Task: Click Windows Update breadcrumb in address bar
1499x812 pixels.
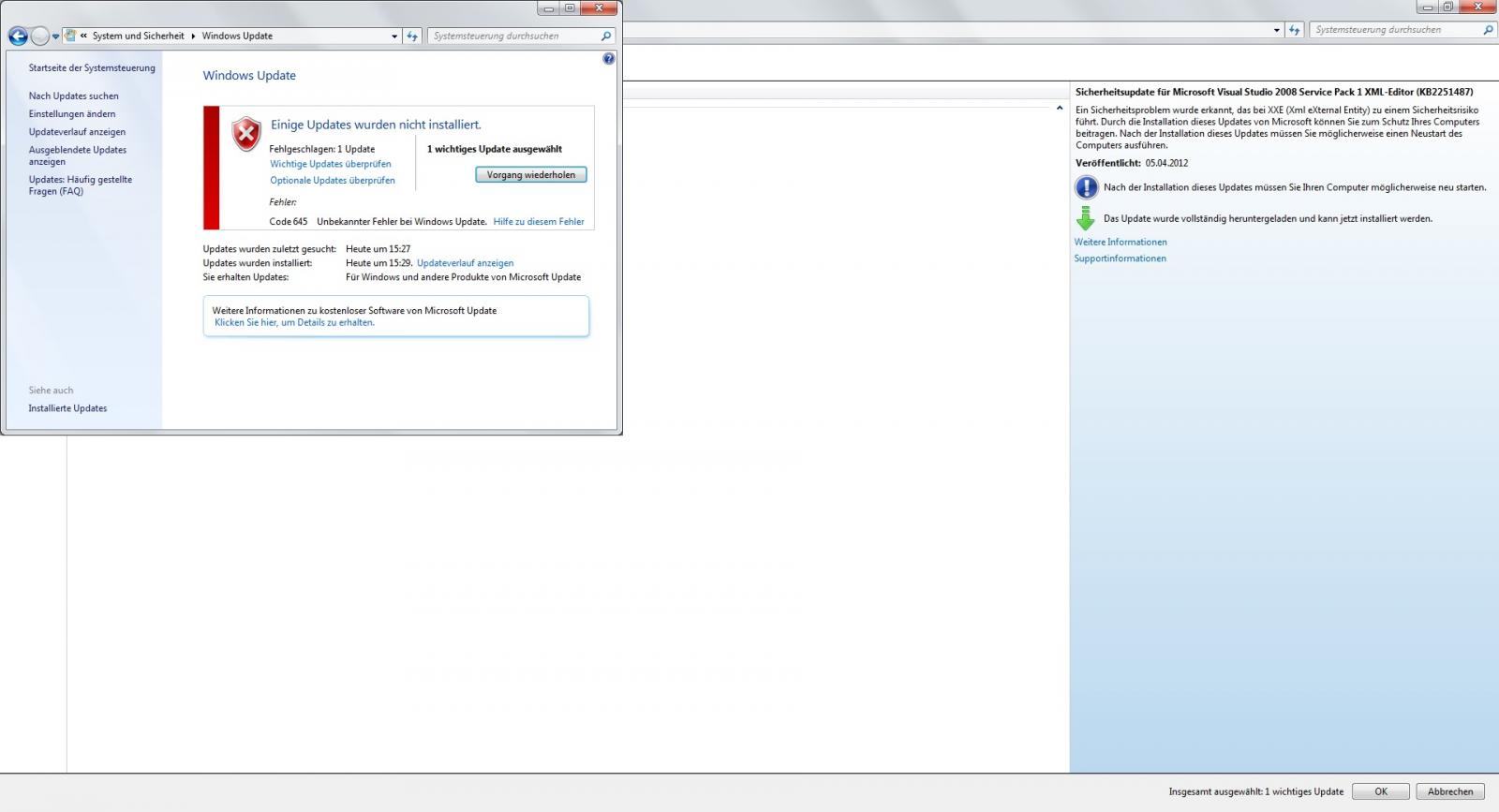Action: point(237,36)
